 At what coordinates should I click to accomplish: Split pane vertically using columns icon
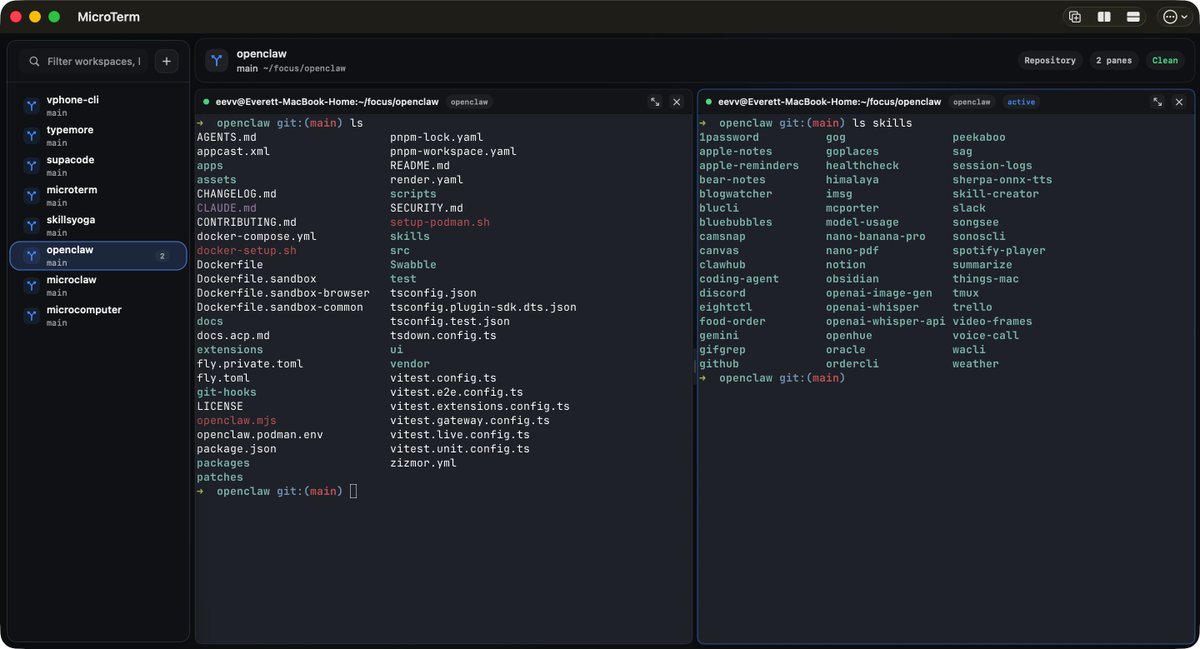[x=1104, y=17]
